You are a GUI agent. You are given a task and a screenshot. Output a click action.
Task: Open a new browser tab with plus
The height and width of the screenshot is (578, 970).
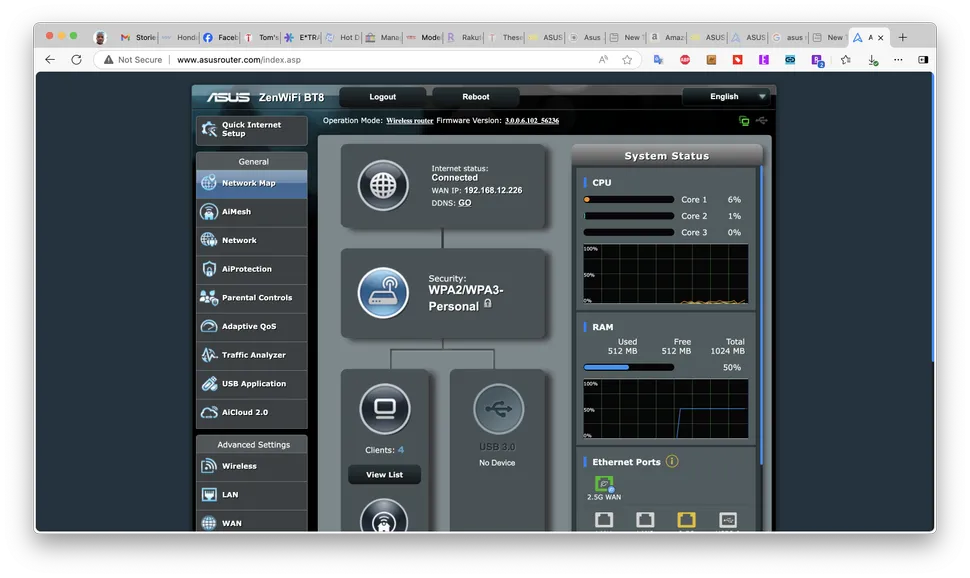903,38
